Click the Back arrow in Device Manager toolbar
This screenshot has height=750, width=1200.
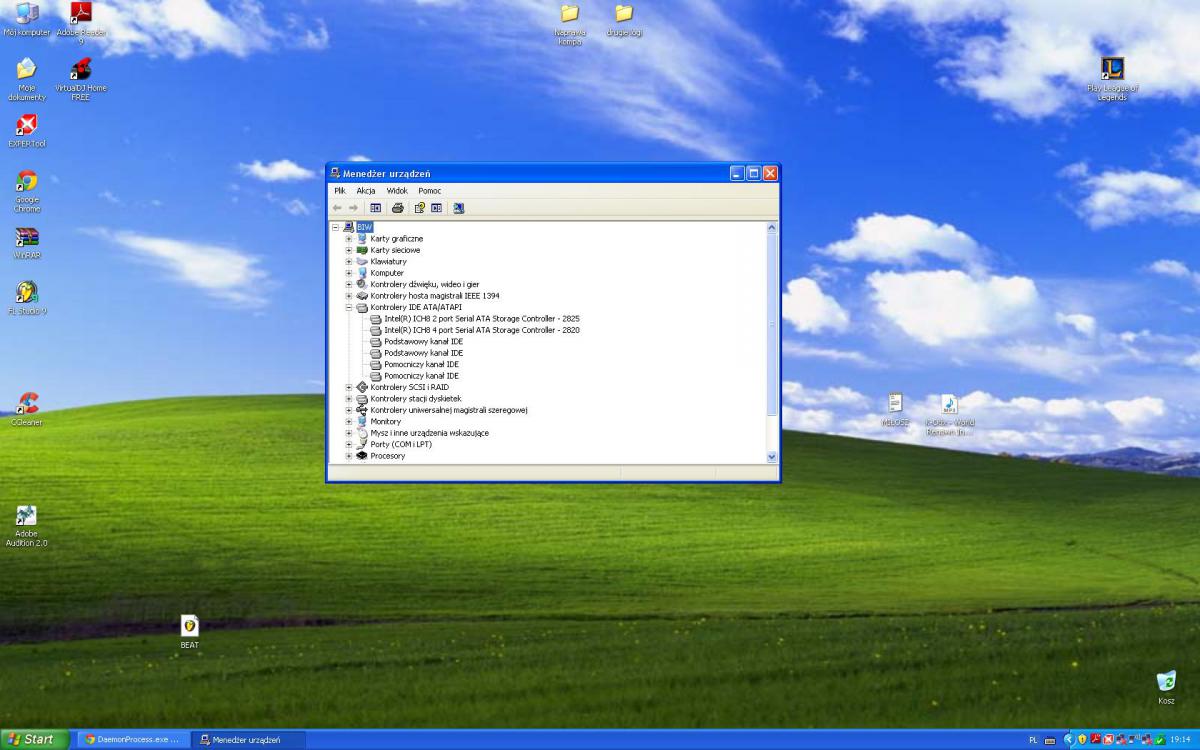(x=337, y=208)
